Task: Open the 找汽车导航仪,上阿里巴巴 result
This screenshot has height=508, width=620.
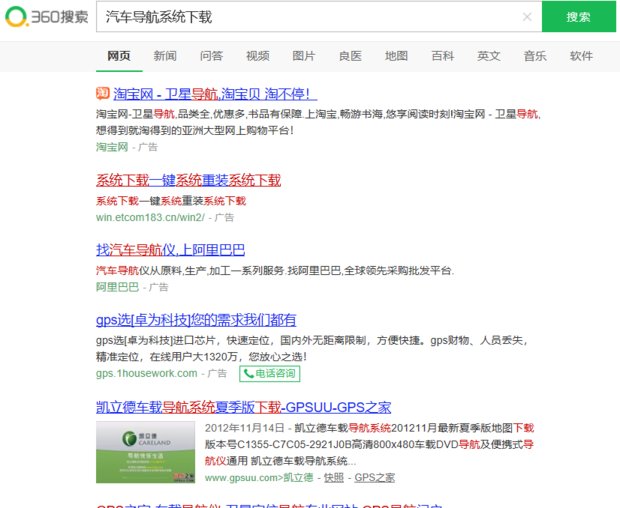Action: 170,250
